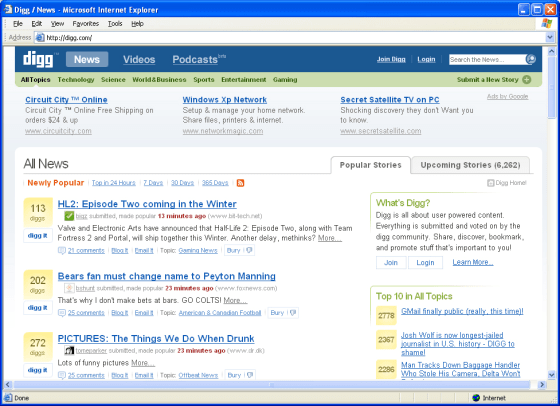Click the Bury thumbs-down icon on Bears story

point(293,313)
